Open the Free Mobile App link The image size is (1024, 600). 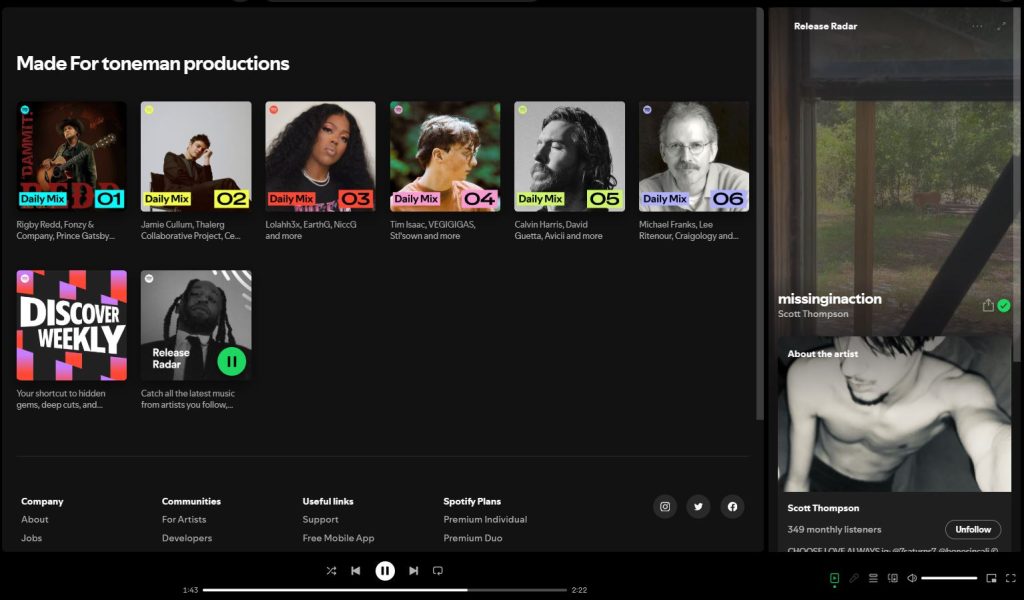338,538
